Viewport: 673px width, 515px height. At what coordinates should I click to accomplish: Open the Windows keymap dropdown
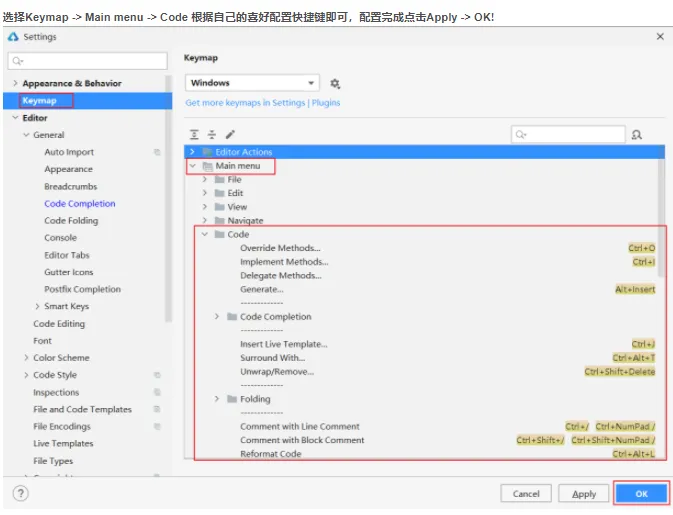click(x=252, y=83)
